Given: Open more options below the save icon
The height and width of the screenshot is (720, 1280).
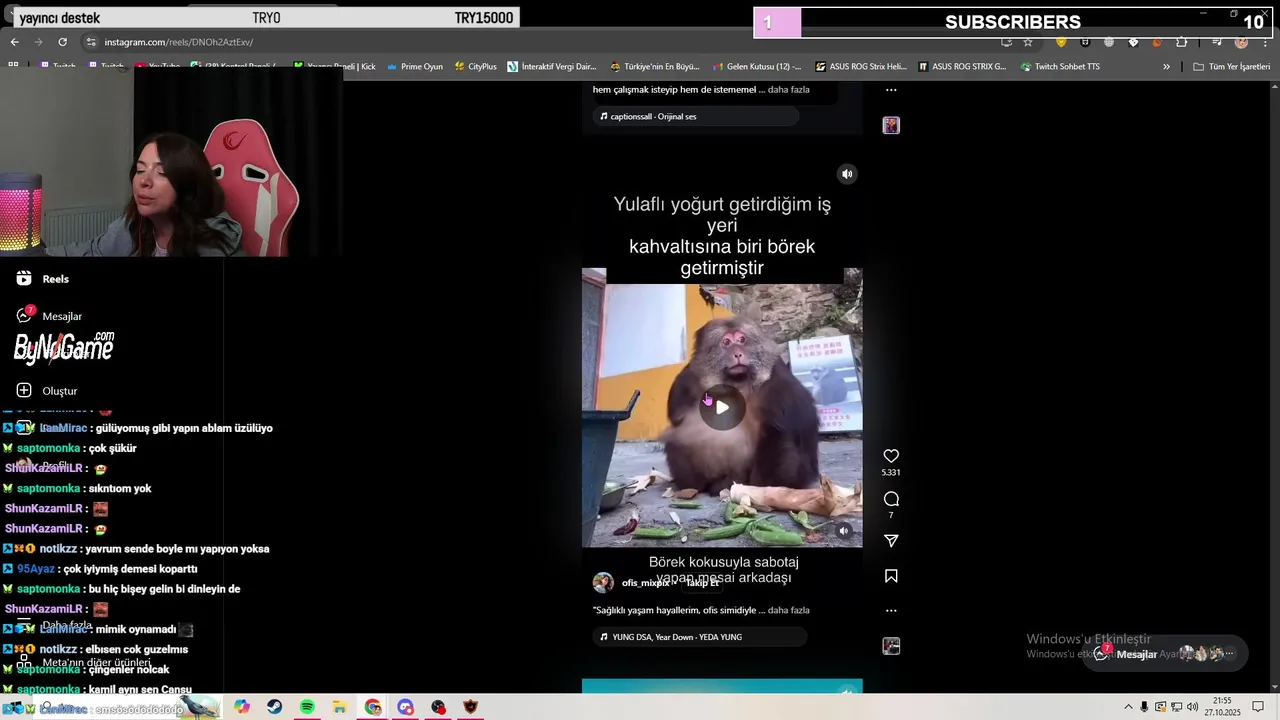Looking at the screenshot, I should tap(891, 610).
